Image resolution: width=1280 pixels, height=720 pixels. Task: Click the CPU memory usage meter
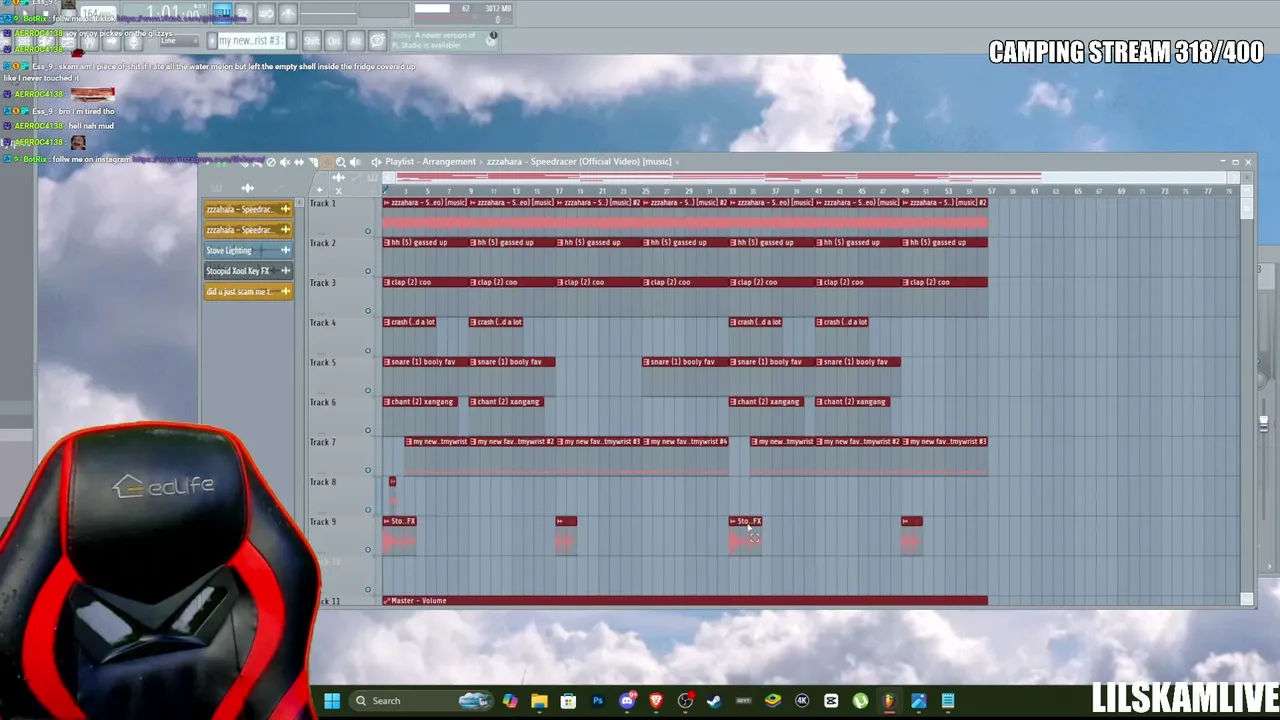[x=463, y=13]
